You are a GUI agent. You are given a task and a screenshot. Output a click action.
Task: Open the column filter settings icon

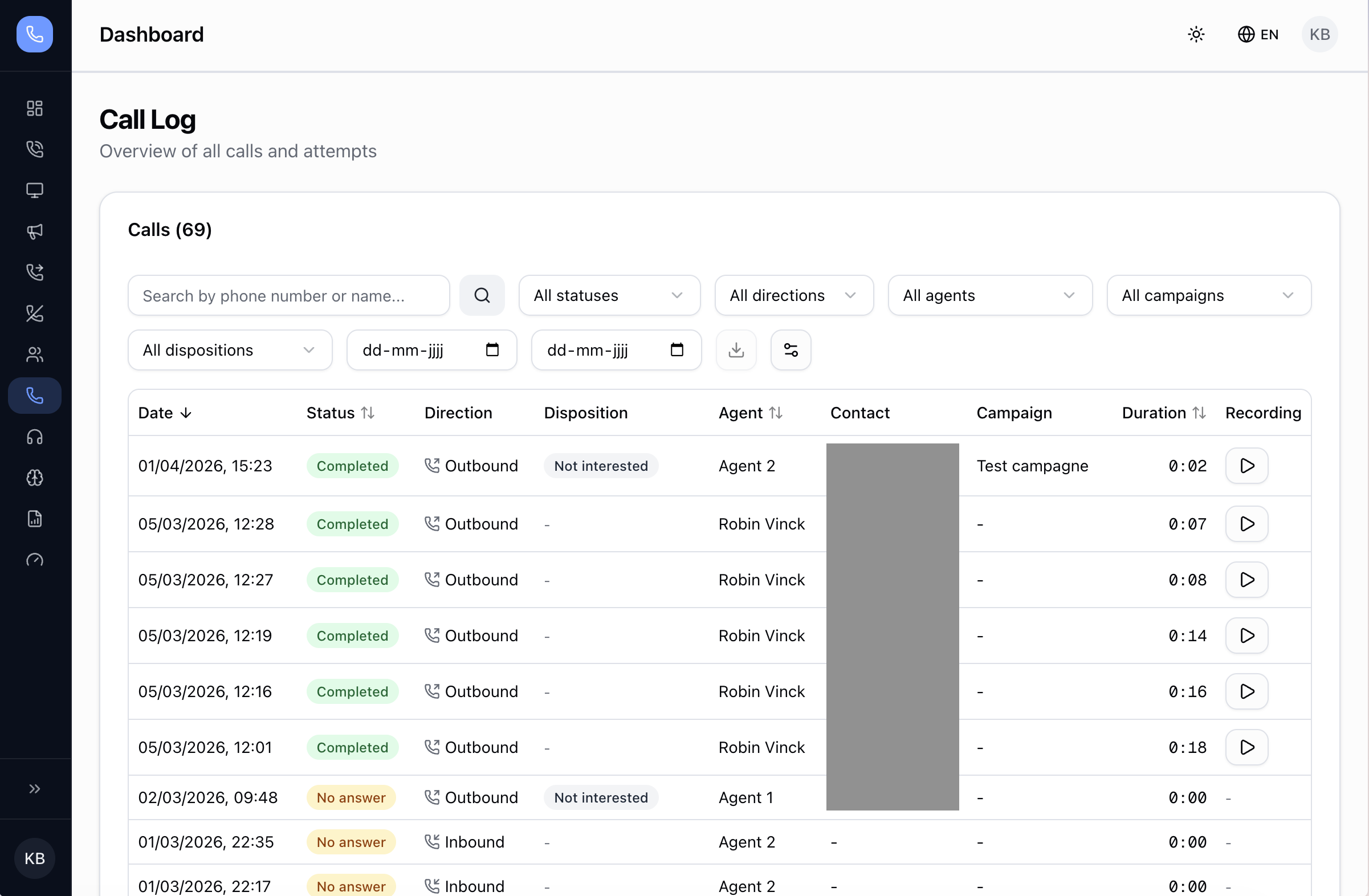click(x=791, y=349)
